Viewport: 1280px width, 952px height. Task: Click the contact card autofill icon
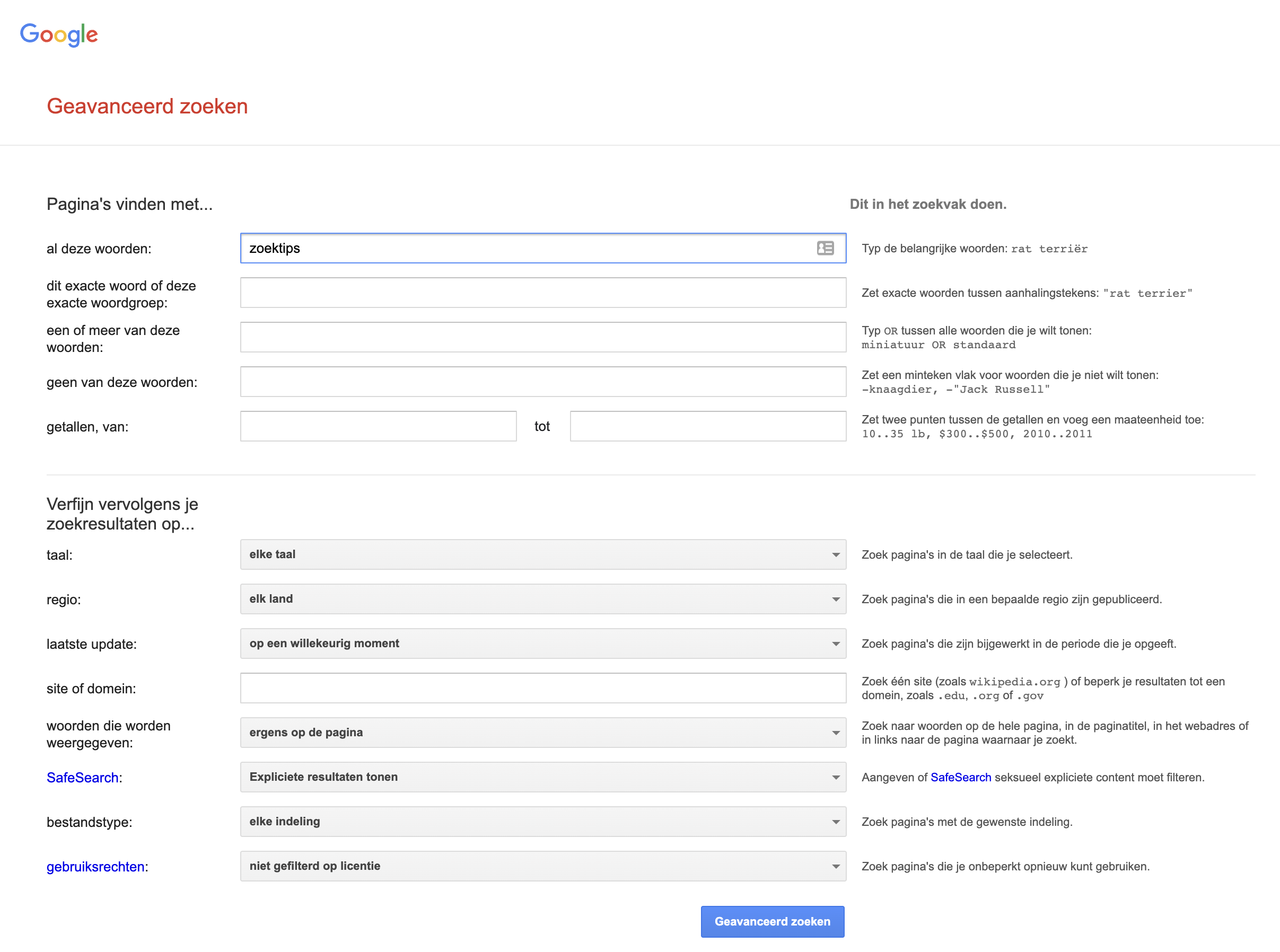tap(825, 249)
